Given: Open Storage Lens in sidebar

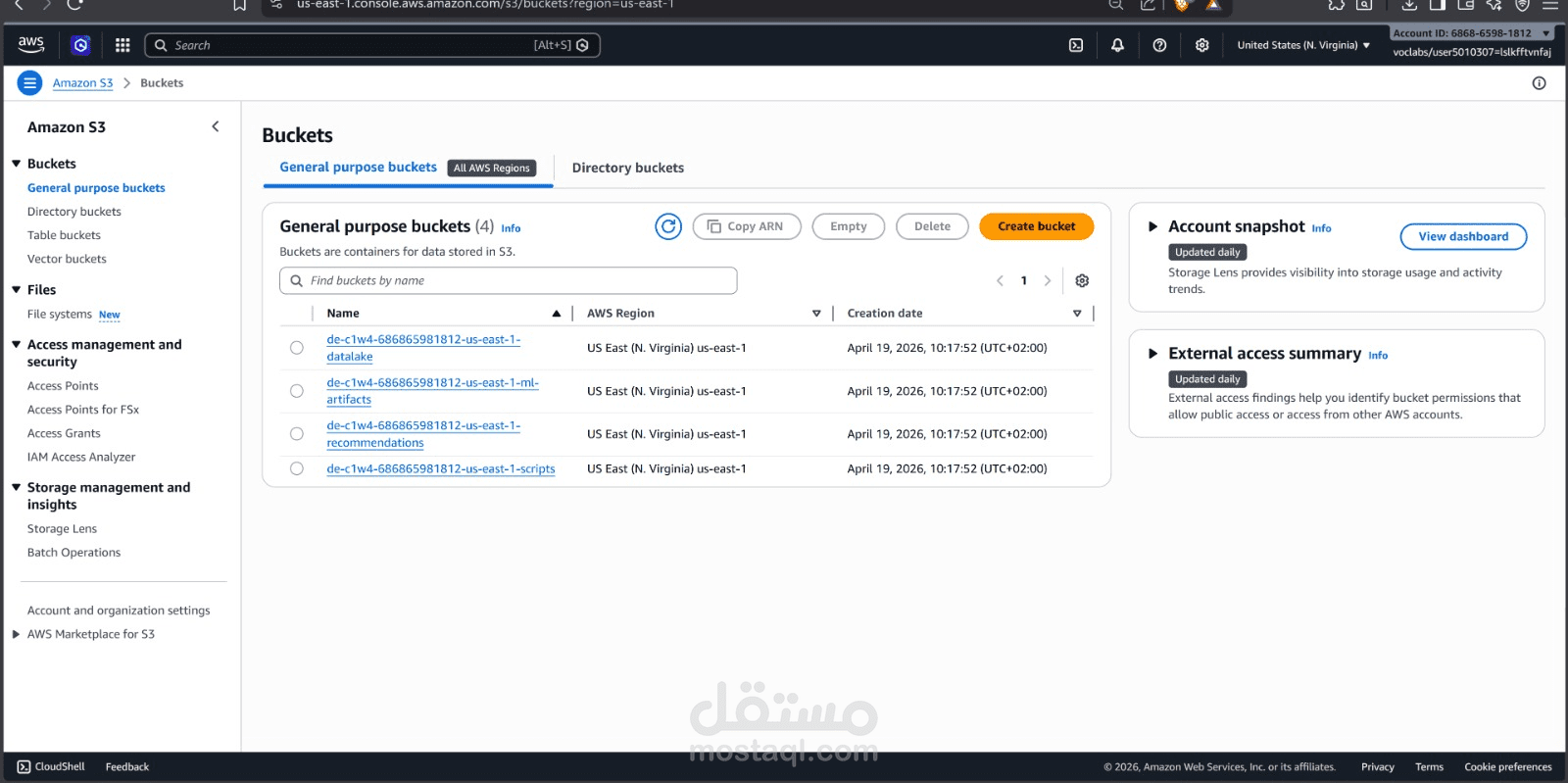Looking at the screenshot, I should pos(62,529).
